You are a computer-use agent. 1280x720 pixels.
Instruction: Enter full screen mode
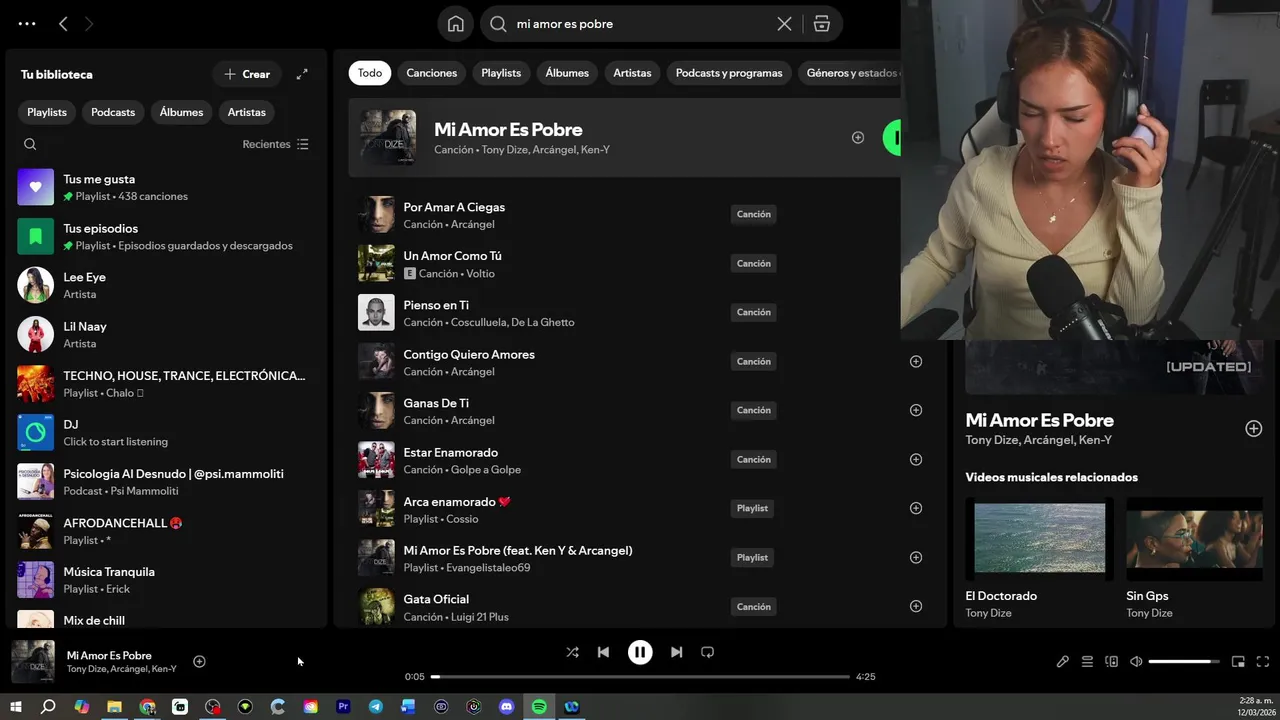pos(1262,661)
